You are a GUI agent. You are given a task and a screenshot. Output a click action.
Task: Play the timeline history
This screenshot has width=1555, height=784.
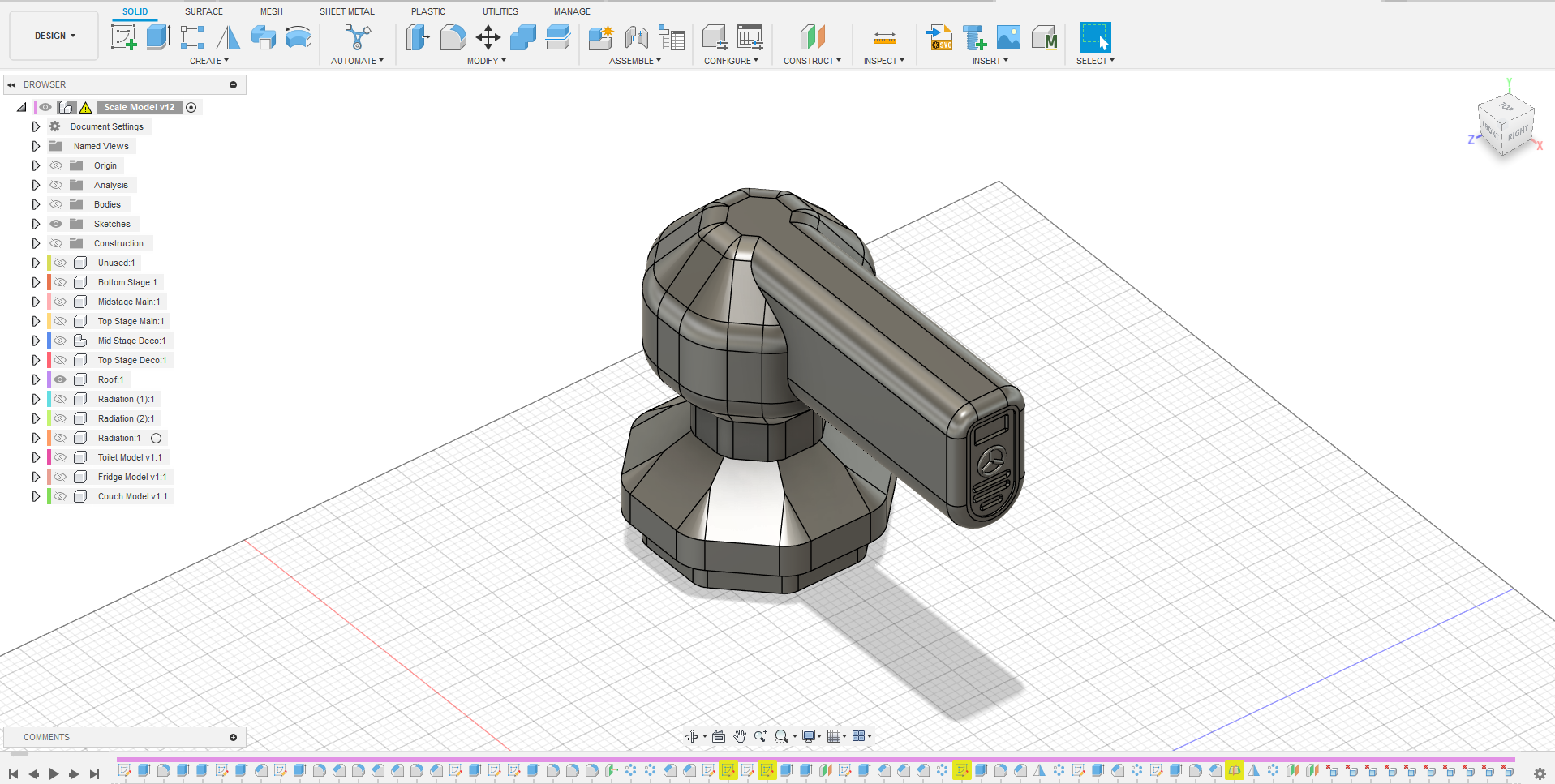pos(54,774)
